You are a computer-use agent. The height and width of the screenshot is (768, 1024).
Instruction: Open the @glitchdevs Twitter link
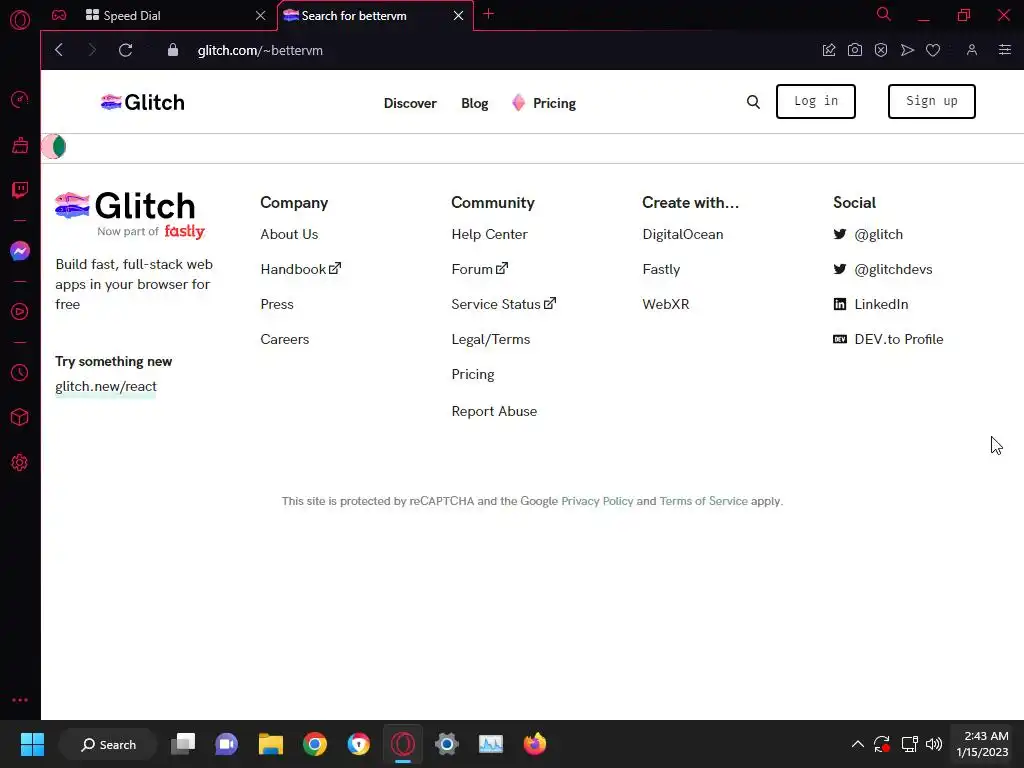point(882,269)
